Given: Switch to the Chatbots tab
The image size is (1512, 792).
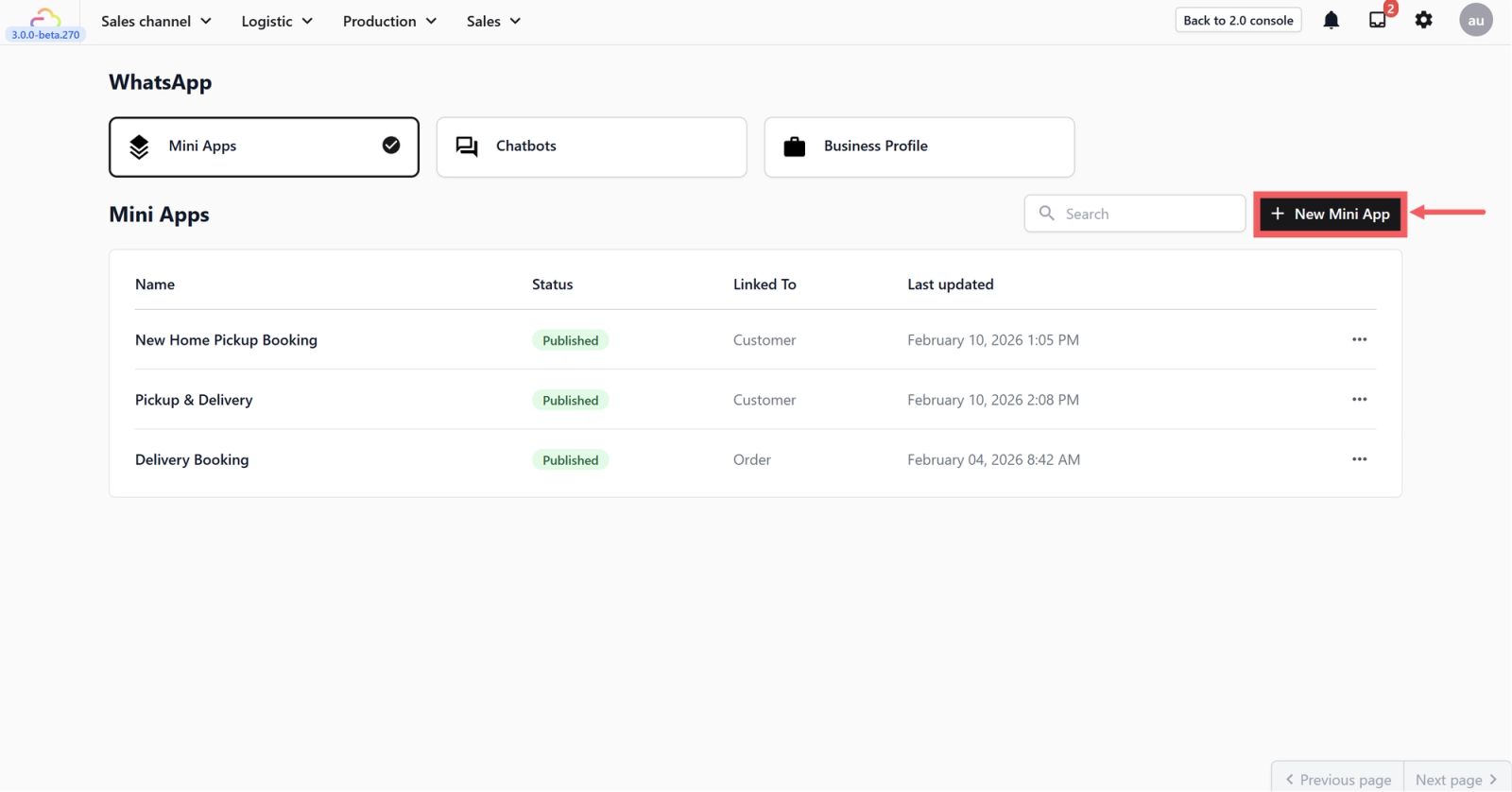Looking at the screenshot, I should click(x=592, y=146).
